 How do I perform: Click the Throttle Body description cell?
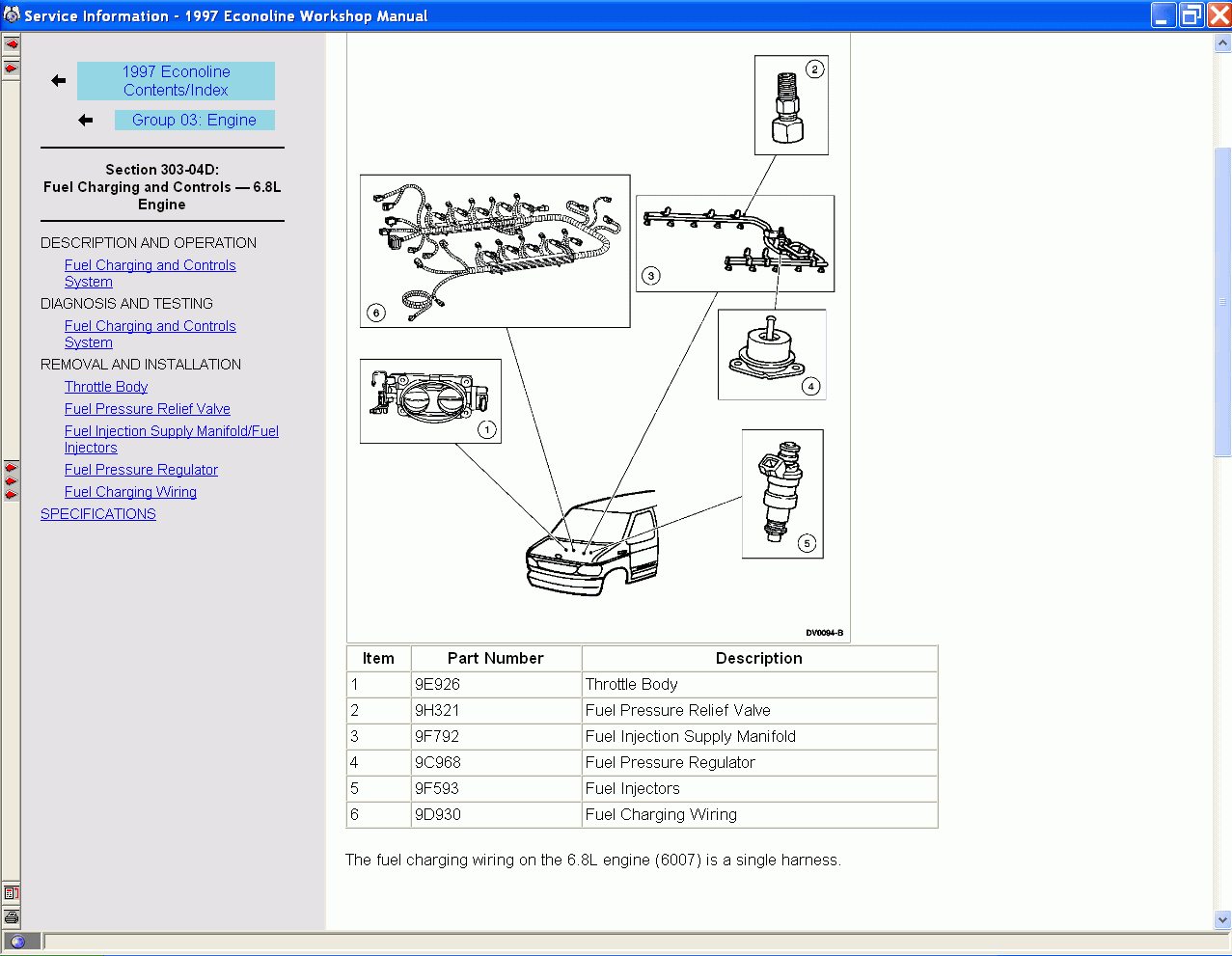coord(759,684)
